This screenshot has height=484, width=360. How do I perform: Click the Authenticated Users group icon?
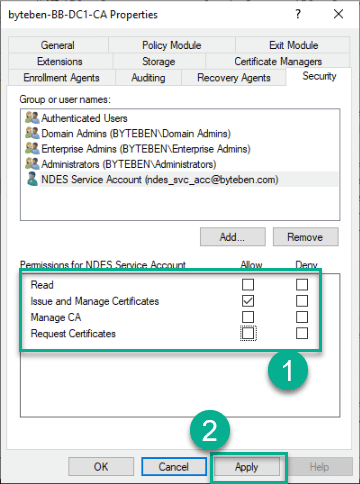pyautogui.click(x=32, y=118)
